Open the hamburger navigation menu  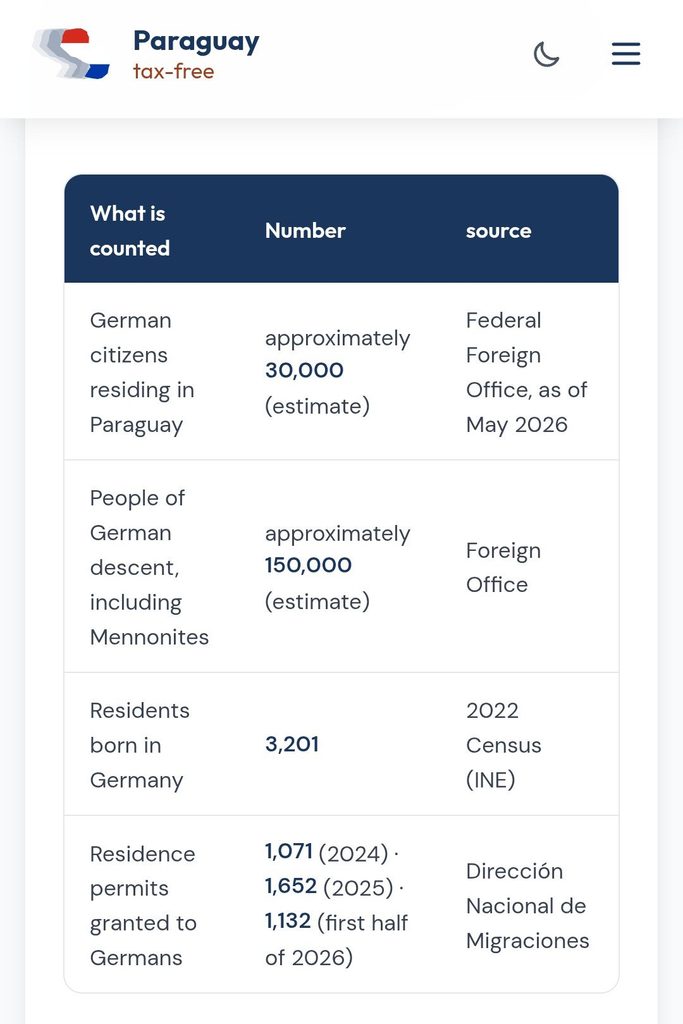click(626, 54)
